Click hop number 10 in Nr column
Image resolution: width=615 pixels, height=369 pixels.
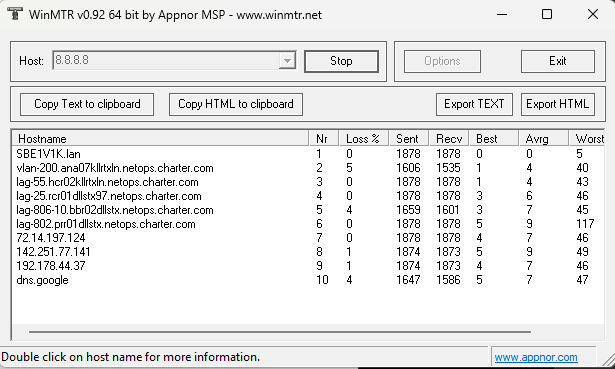(322, 280)
